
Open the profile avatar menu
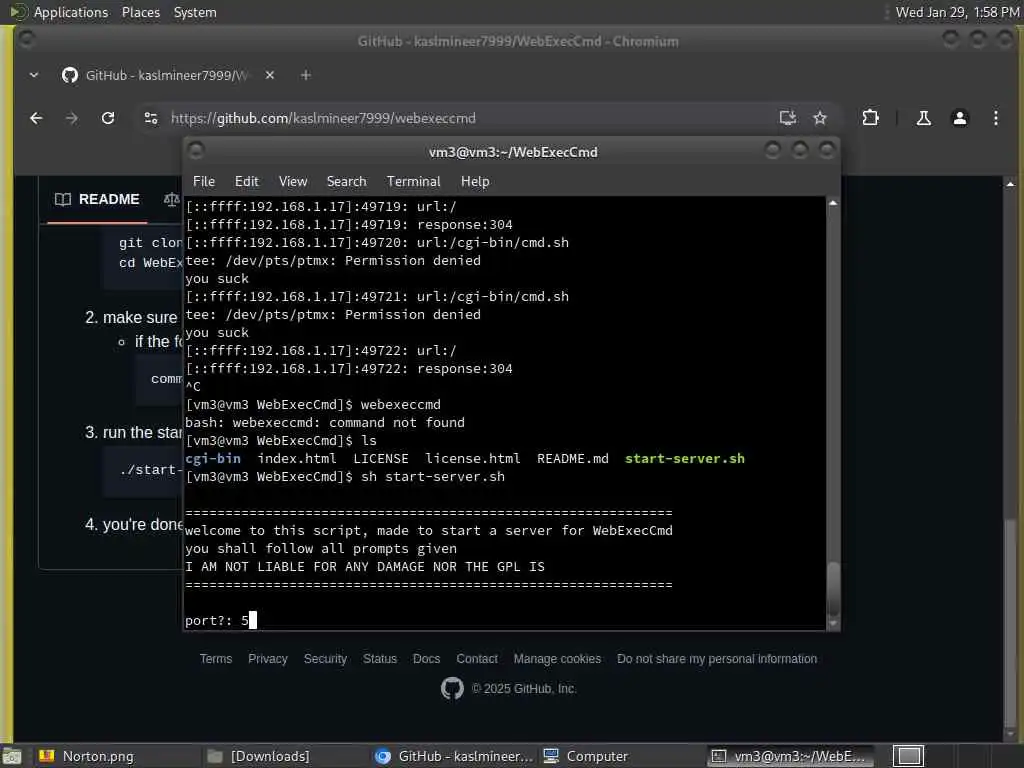(x=959, y=118)
